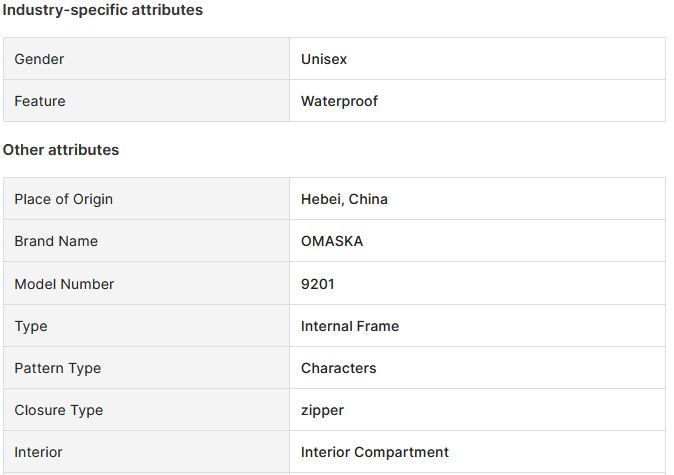Click the Hebei, China value
The width and height of the screenshot is (674, 475).
[344, 199]
